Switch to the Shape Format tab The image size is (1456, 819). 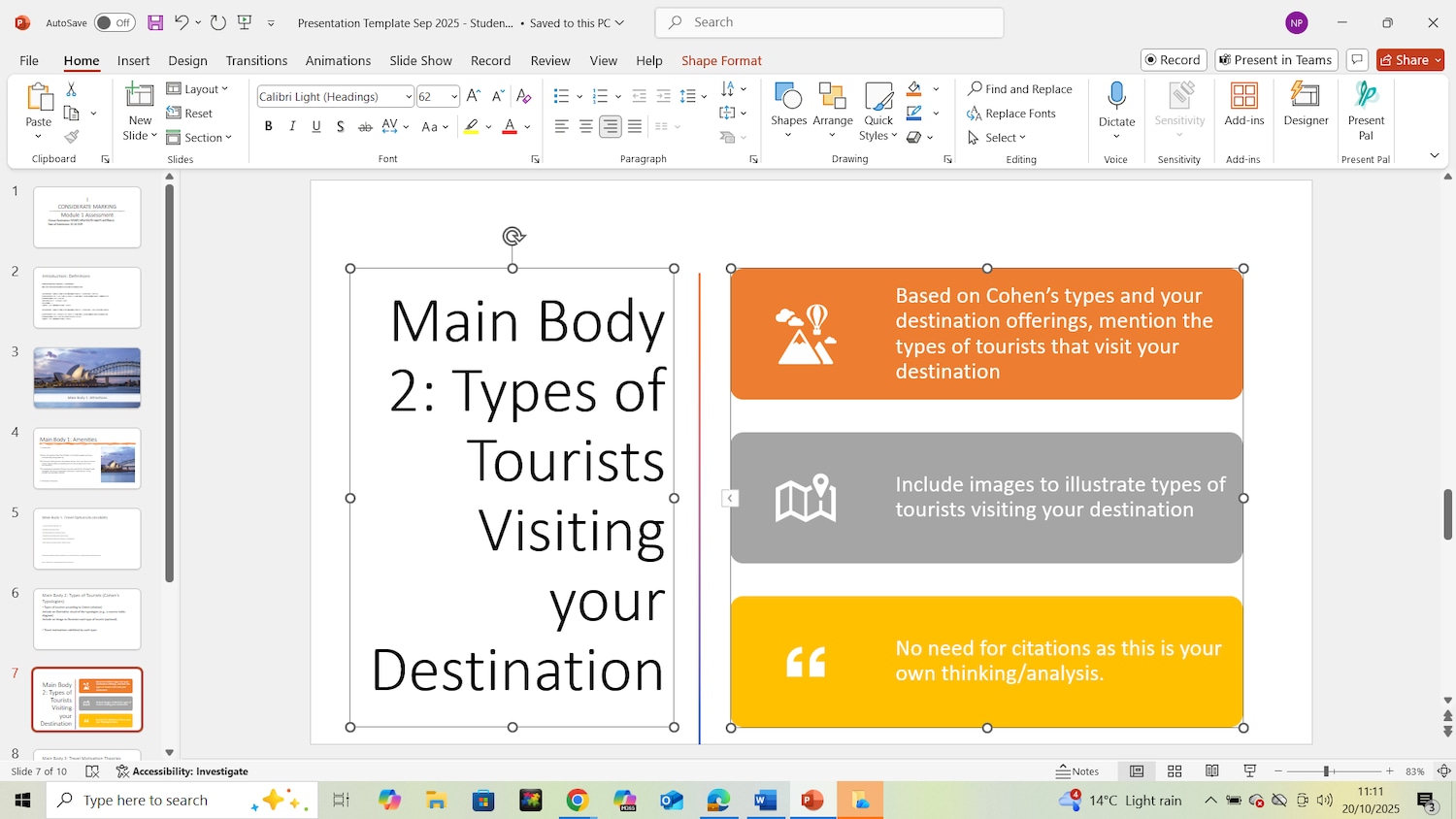coord(721,60)
